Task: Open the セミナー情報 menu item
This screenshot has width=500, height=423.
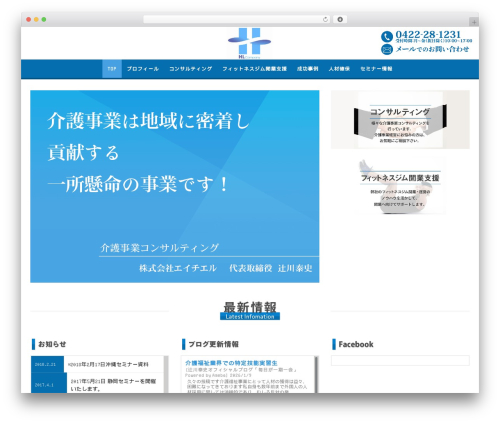Action: pyautogui.click(x=376, y=69)
